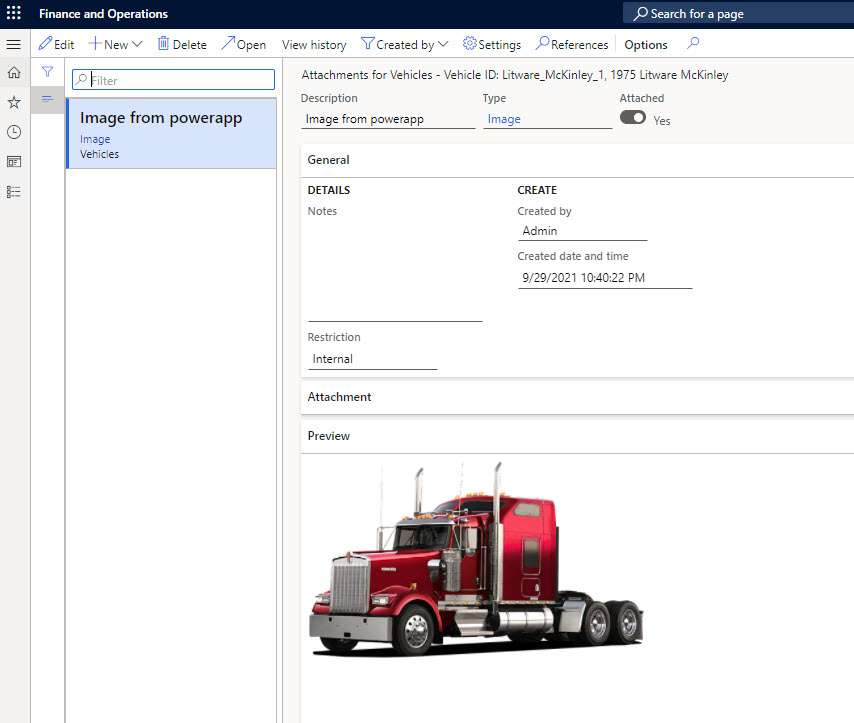The height and width of the screenshot is (723, 854).
Task: Click the Edit button
Action: pyautogui.click(x=56, y=45)
